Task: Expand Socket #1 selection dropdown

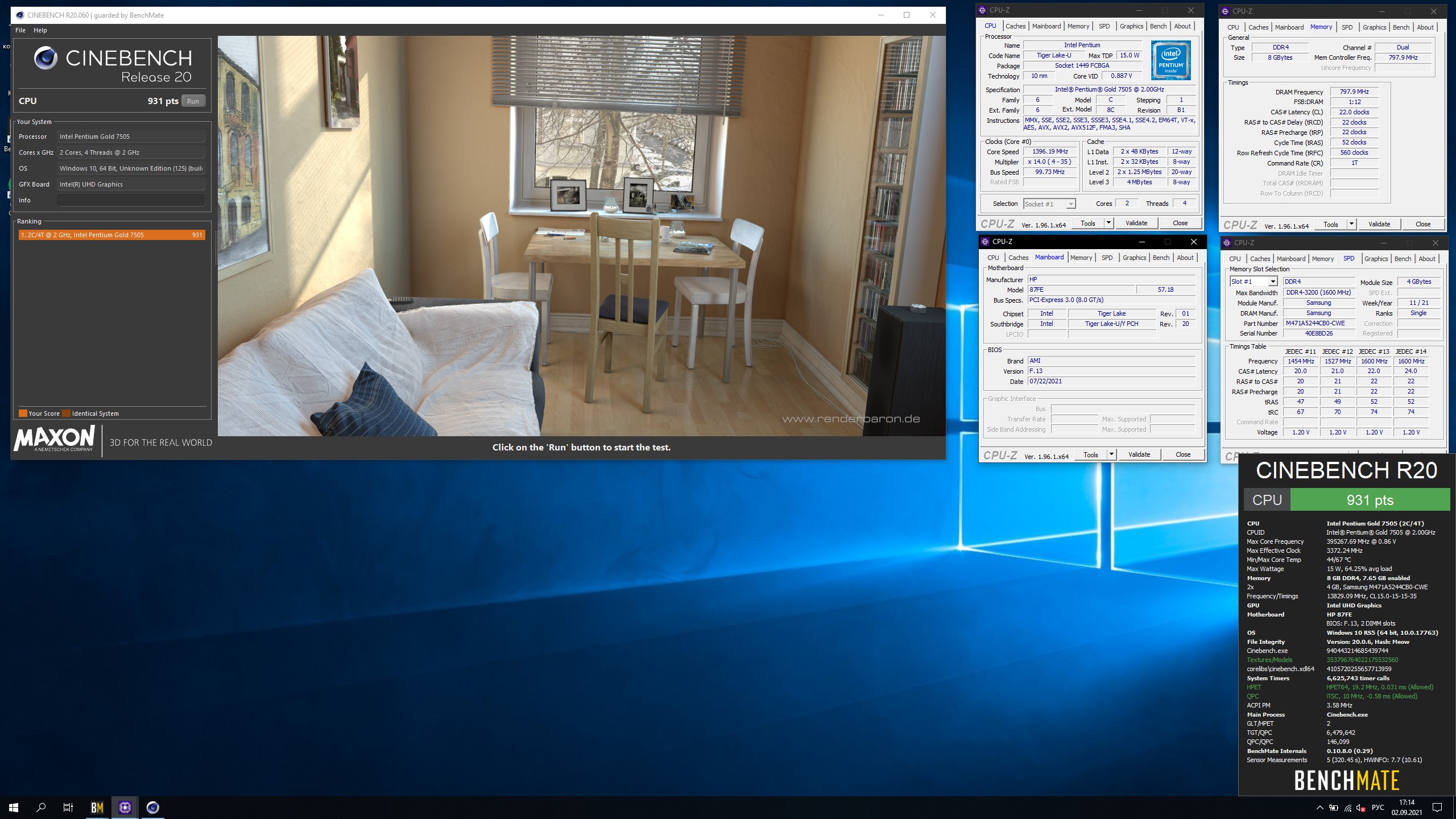Action: 1071,204
